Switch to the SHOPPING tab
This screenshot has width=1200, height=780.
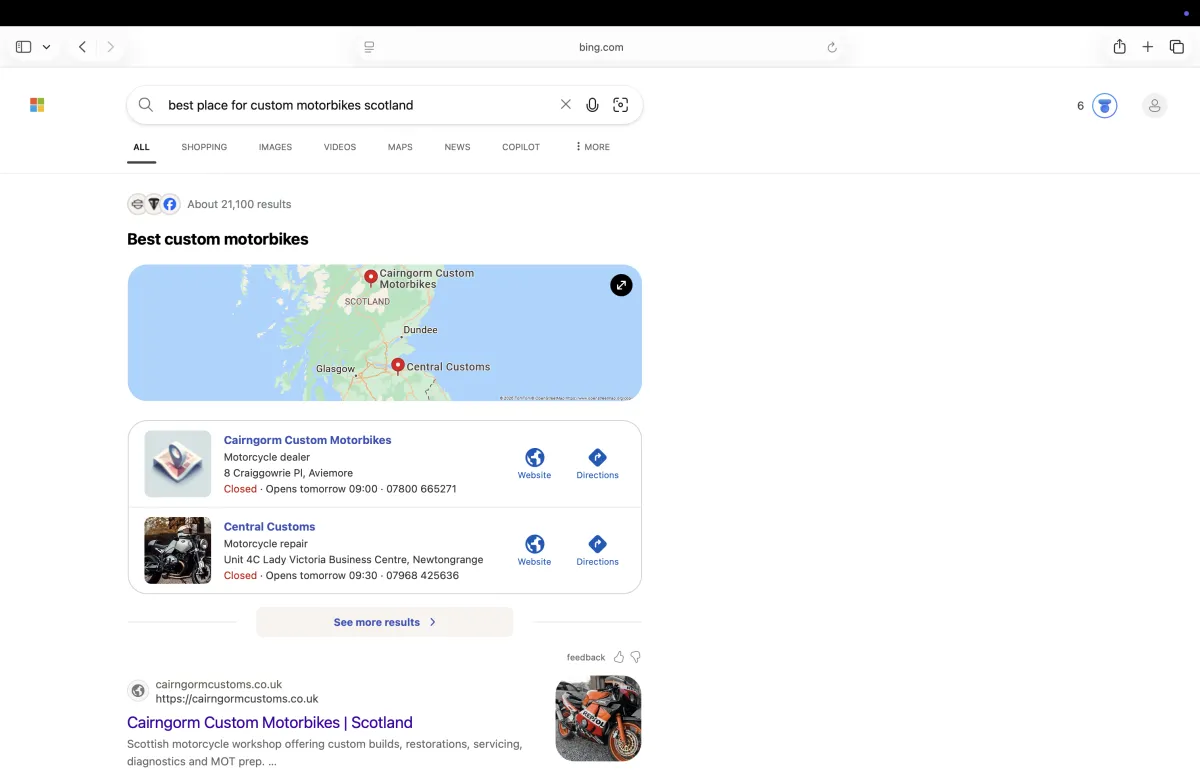(x=204, y=147)
